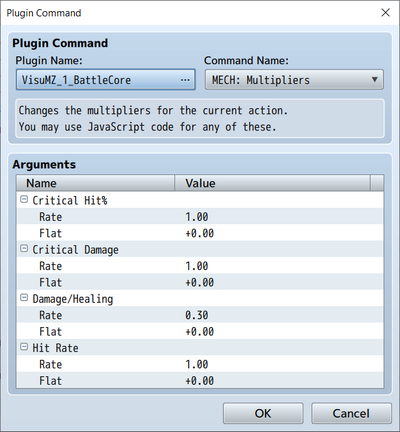This screenshot has width=400, height=432.
Task: Select the Critical Hit% Rate row
Action: [x=200, y=217]
